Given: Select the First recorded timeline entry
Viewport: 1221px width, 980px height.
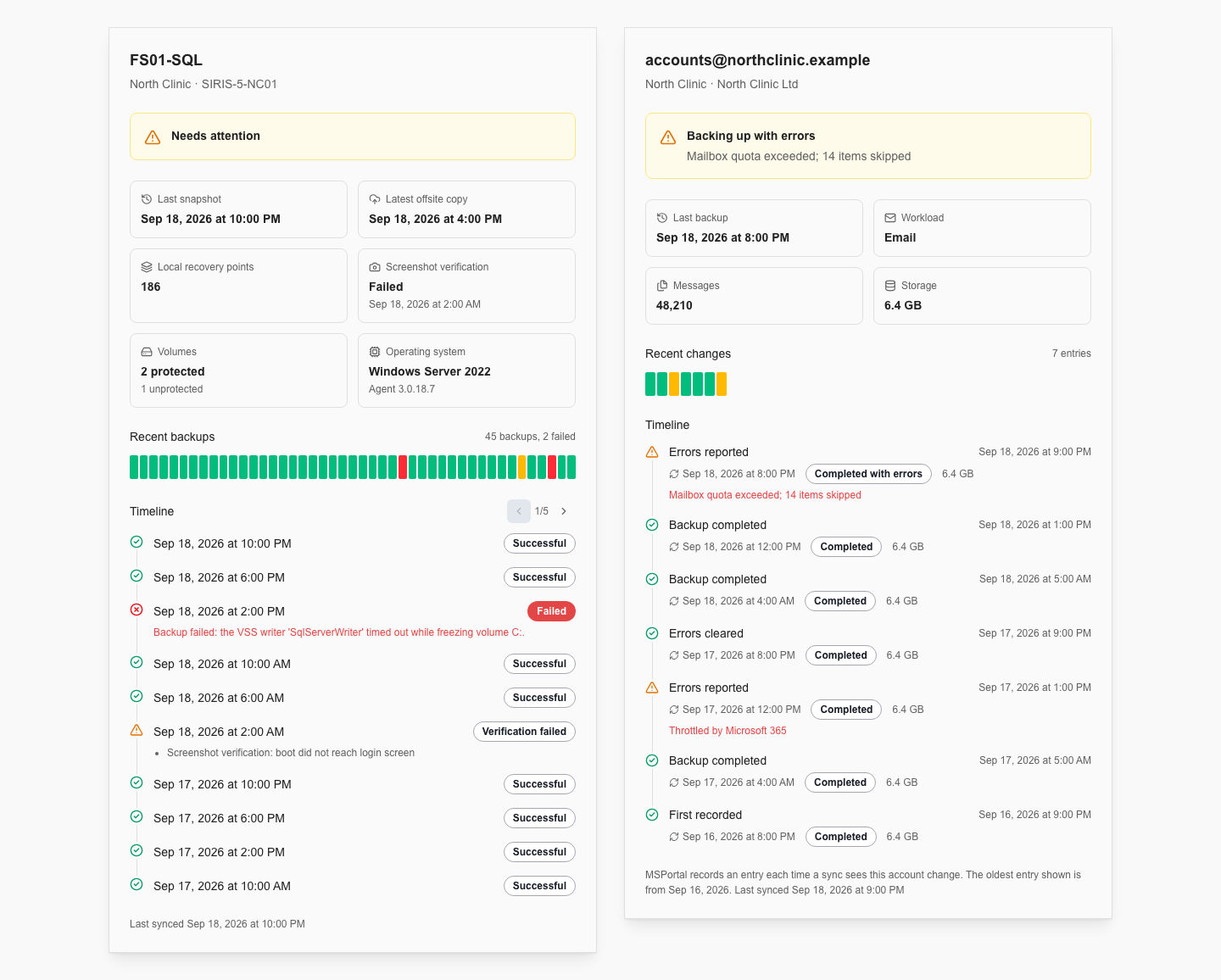Looking at the screenshot, I should (x=868, y=826).
